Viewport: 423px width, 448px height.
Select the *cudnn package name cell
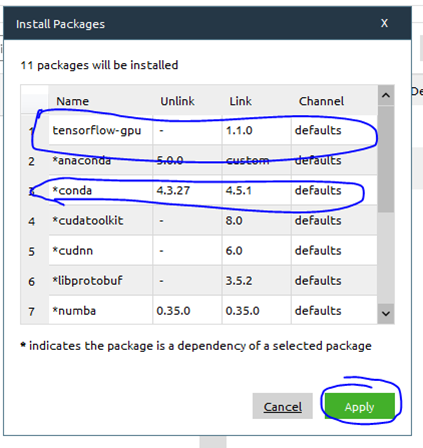click(x=100, y=250)
